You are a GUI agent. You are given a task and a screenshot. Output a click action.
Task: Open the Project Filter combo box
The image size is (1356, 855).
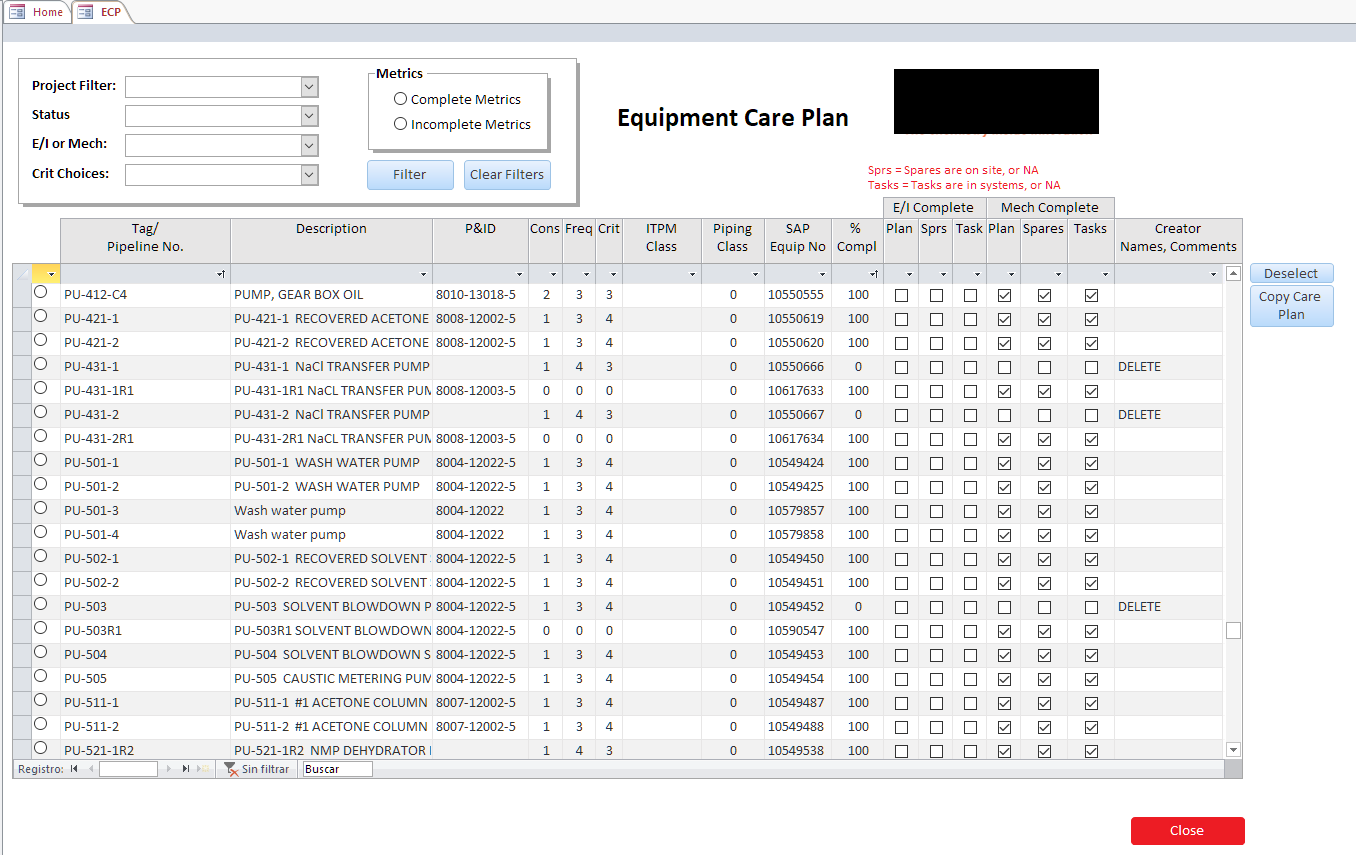click(309, 87)
